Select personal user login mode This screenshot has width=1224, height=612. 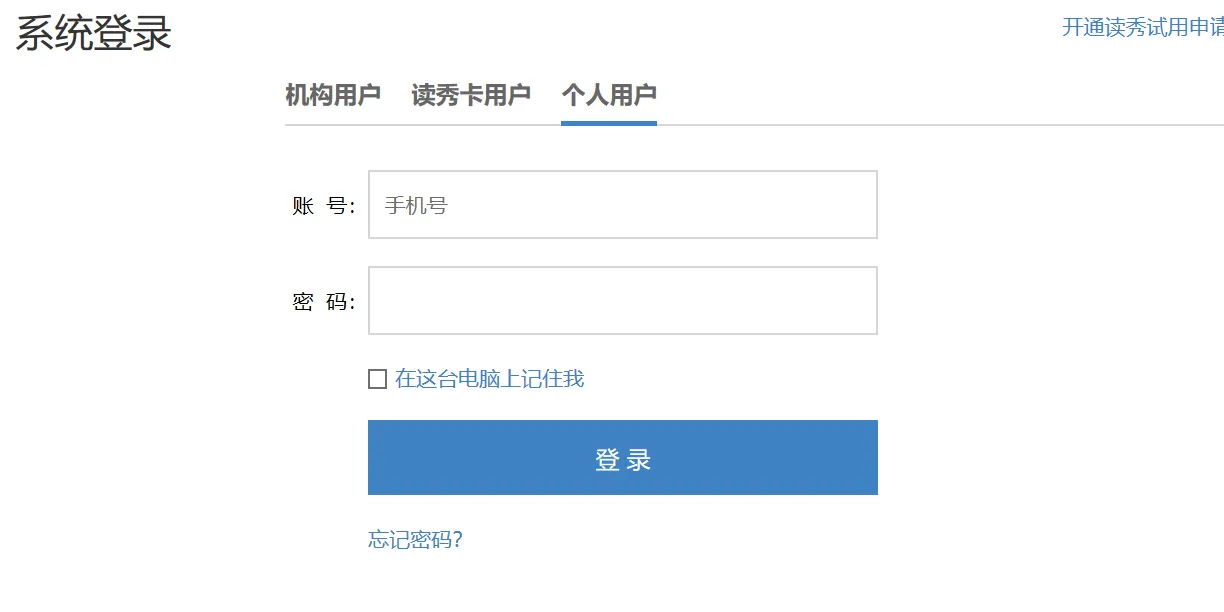click(x=608, y=93)
